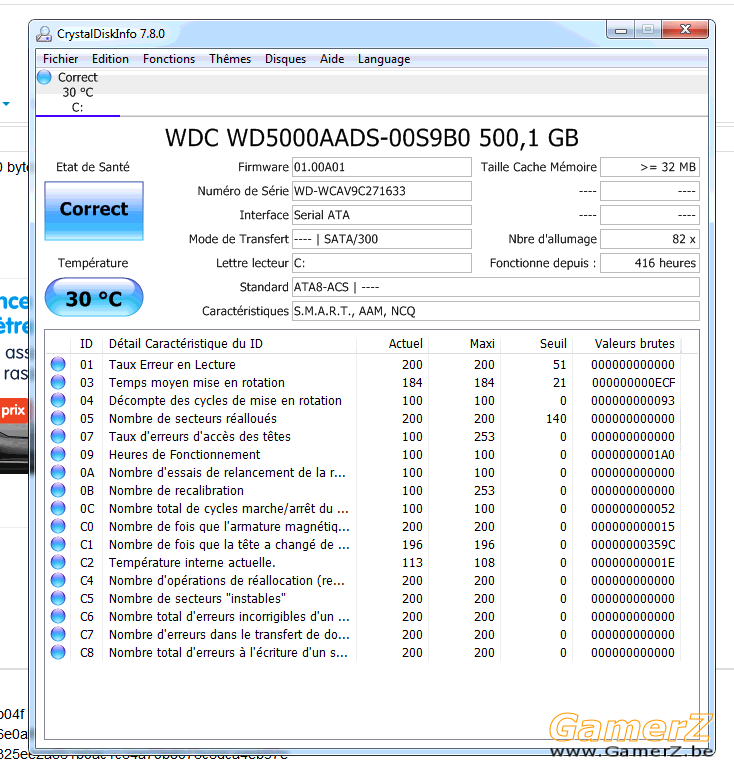The image size is (734, 767).
Task: Click status orb for row ID C4
Action: pyautogui.click(x=58, y=580)
